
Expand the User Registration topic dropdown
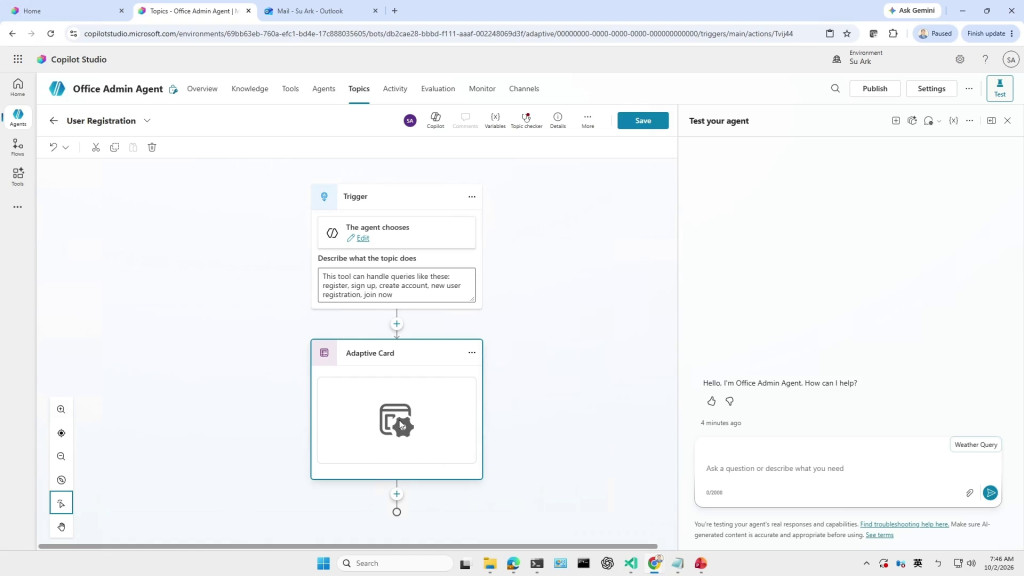tap(147, 121)
